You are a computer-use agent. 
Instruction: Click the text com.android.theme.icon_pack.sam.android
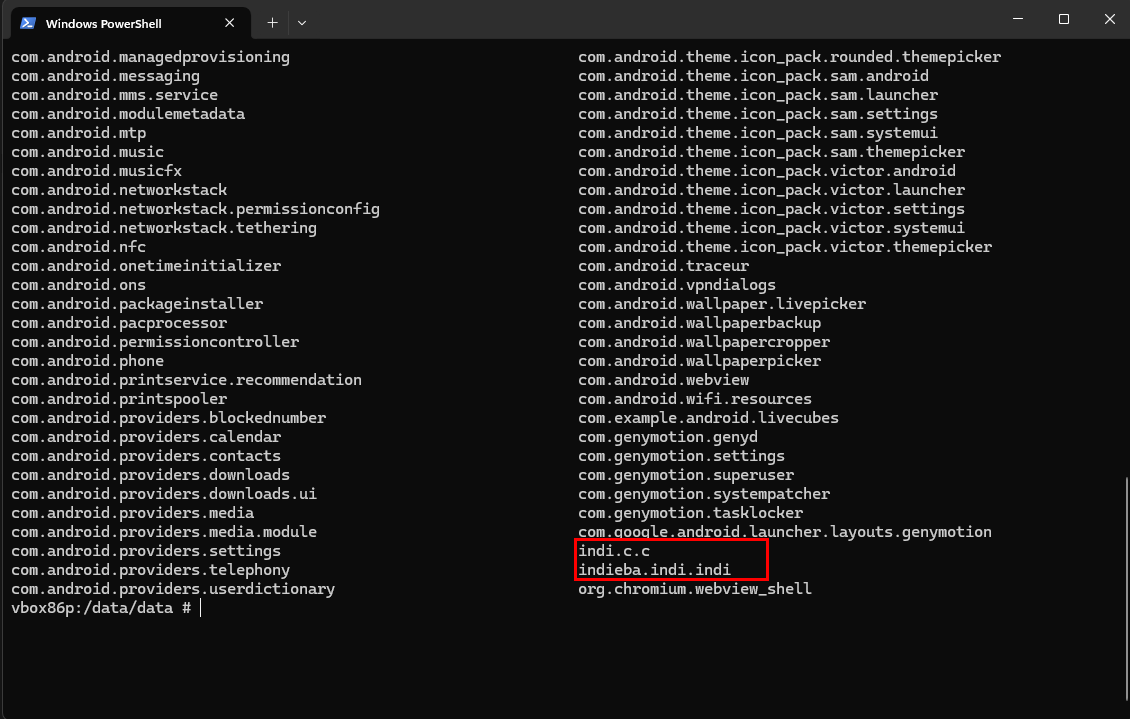[x=754, y=76]
